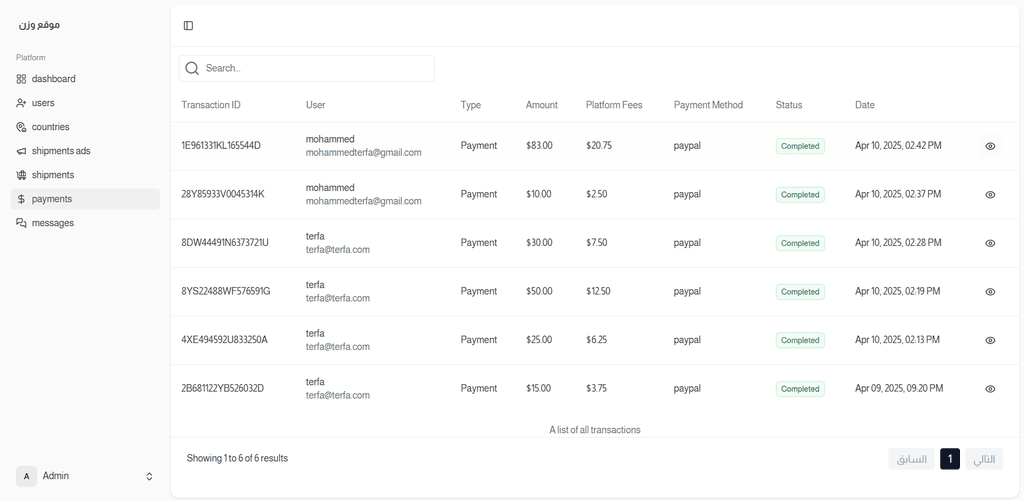Click the shipments ads megaphone icon
The height and width of the screenshot is (501, 1024).
[22, 151]
